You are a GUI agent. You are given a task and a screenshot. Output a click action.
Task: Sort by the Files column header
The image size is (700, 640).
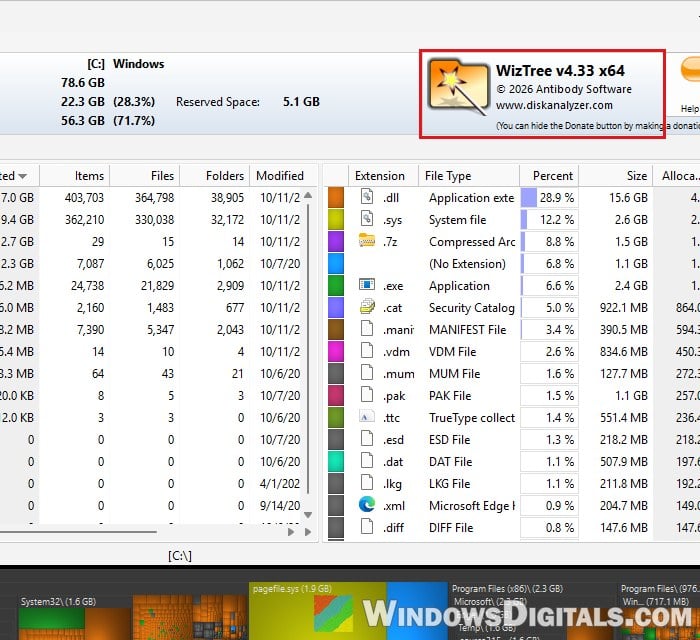[145, 175]
